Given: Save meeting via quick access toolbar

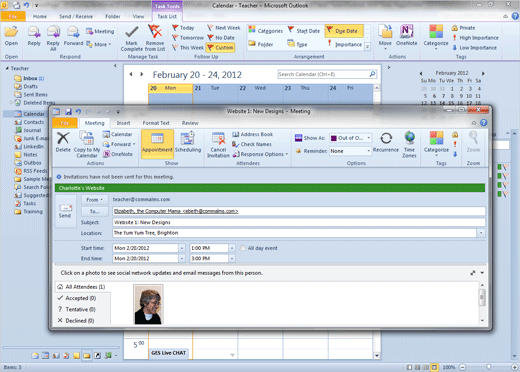Looking at the screenshot, I should click(x=68, y=112).
